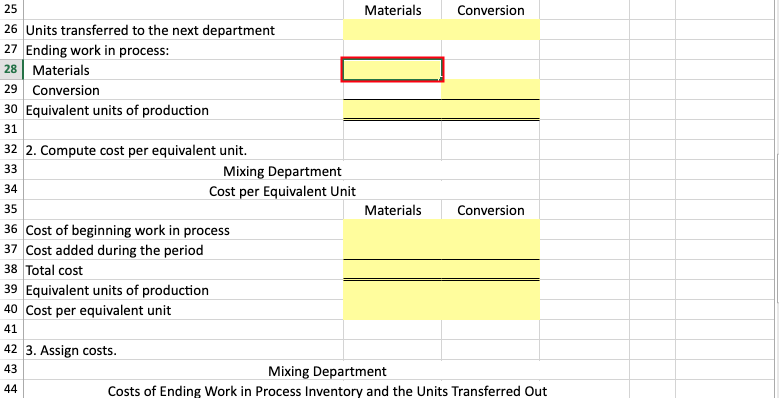The height and width of the screenshot is (398, 779).
Task: Select row header 40
Action: pyautogui.click(x=11, y=310)
